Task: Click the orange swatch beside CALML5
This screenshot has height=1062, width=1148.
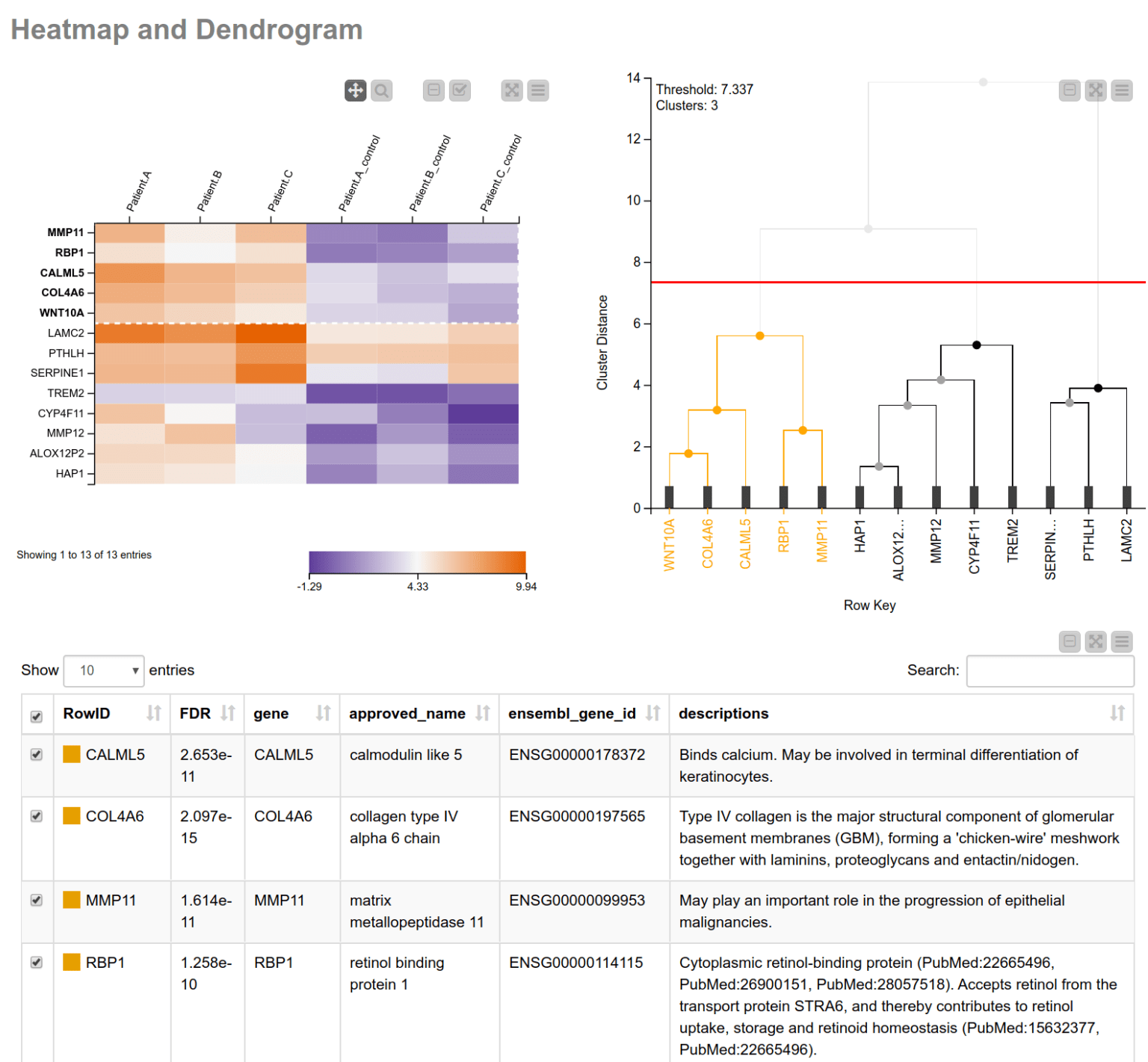Action: [x=72, y=754]
